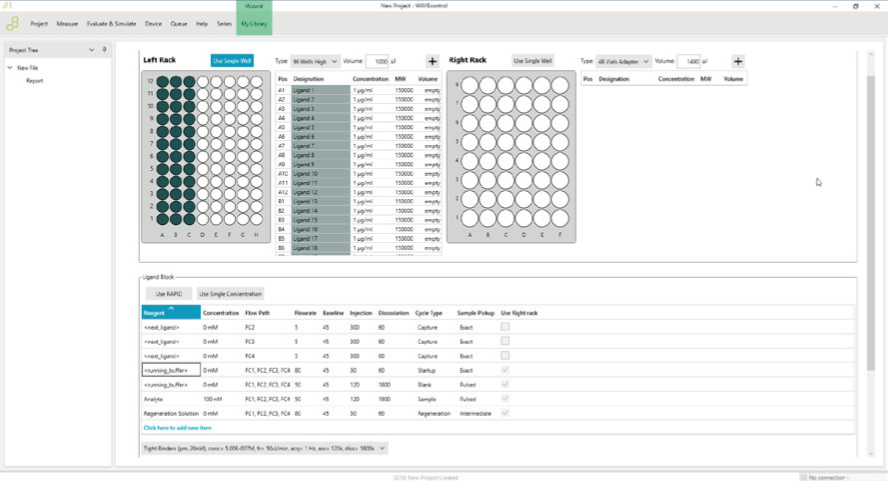The height and width of the screenshot is (481, 888).
Task: Select vial C4 in the Right Rack
Action: click(506, 161)
